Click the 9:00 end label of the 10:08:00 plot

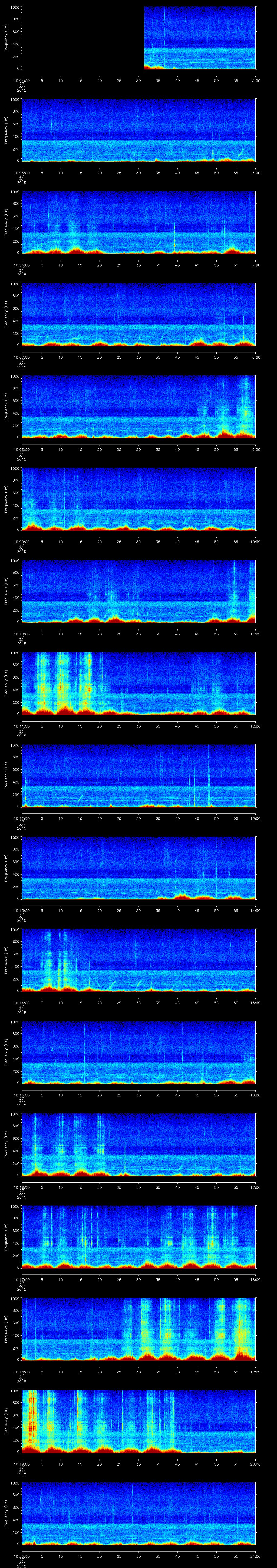pyautogui.click(x=256, y=449)
